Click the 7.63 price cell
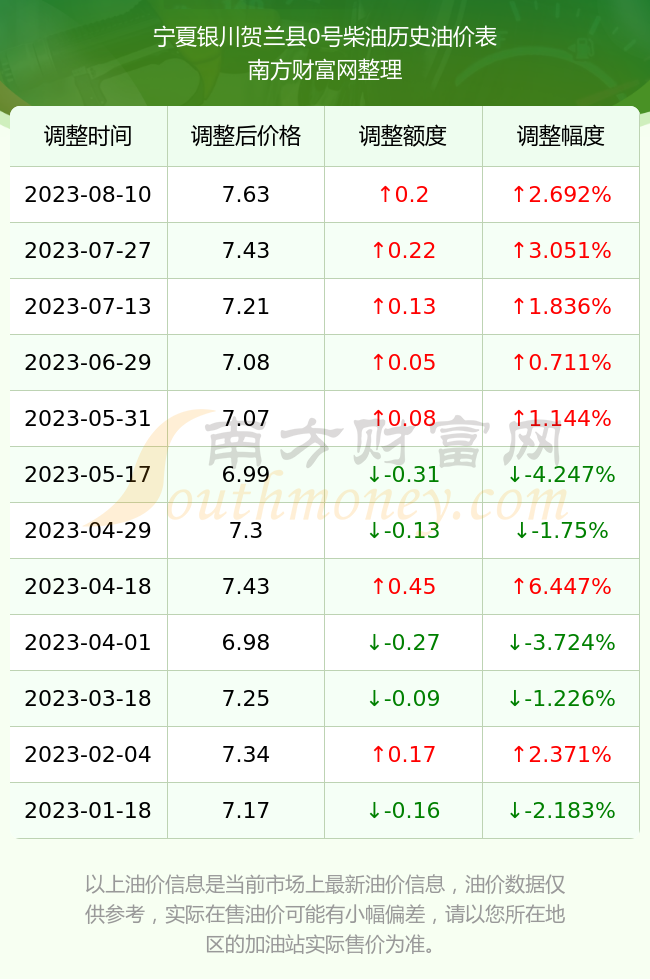Screen dimensions: 650x980 (x=246, y=194)
